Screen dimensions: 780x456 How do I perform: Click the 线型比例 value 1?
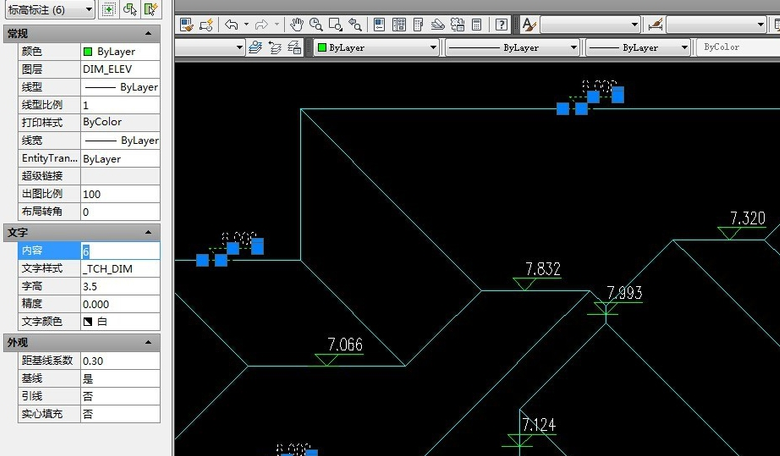[x=120, y=105]
